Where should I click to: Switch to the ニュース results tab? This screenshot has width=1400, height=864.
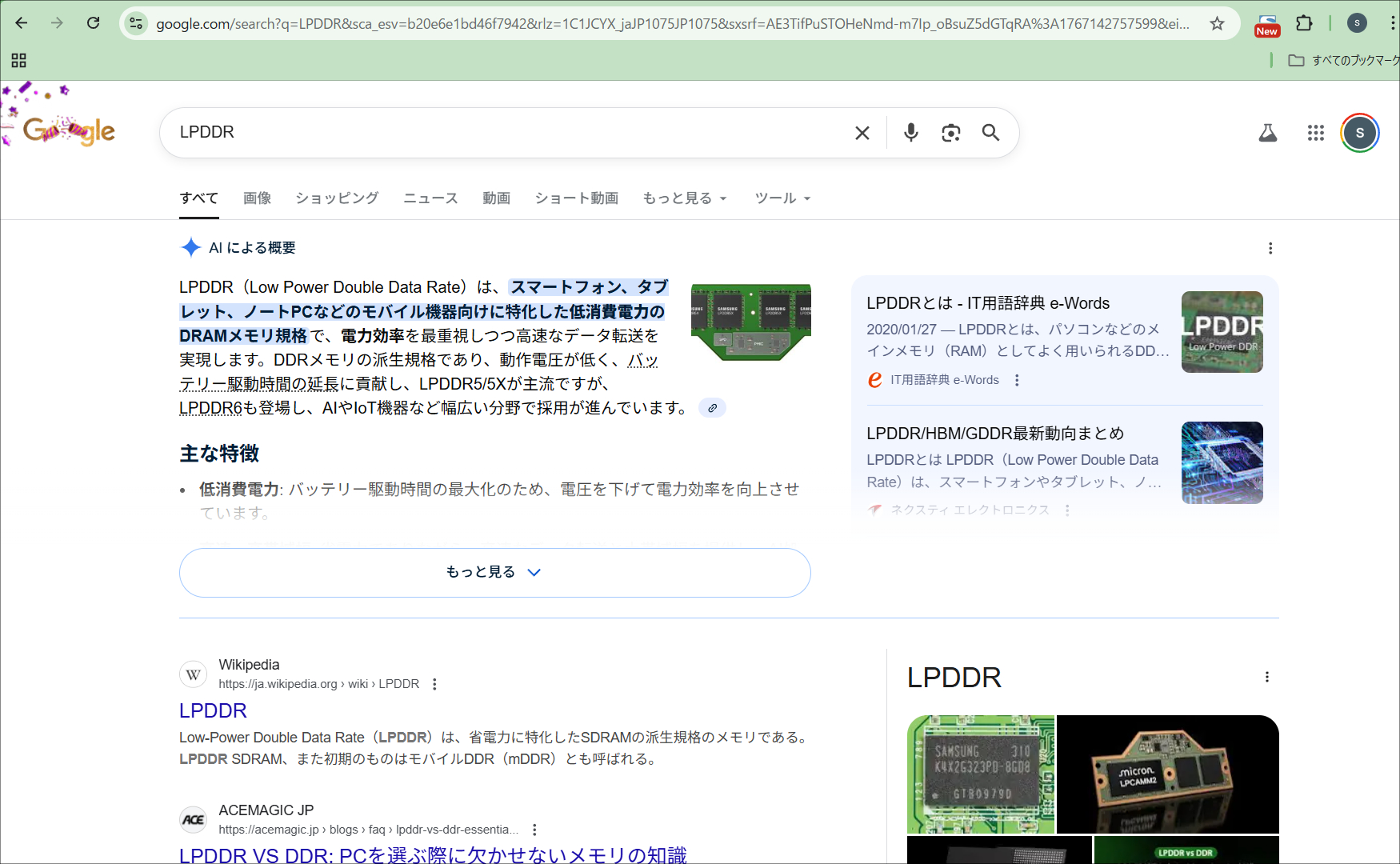pyautogui.click(x=430, y=198)
